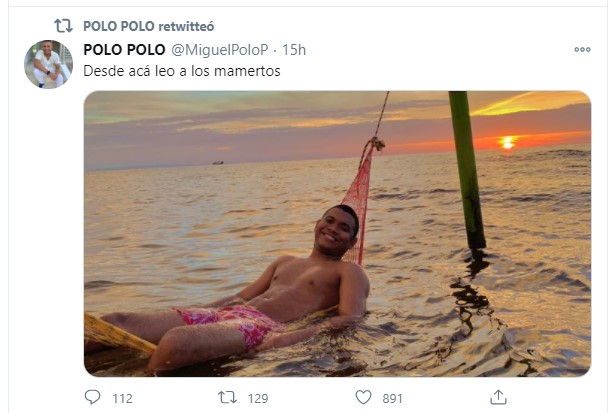Click the setting sun in the photo
The image size is (611, 413).
click(507, 142)
